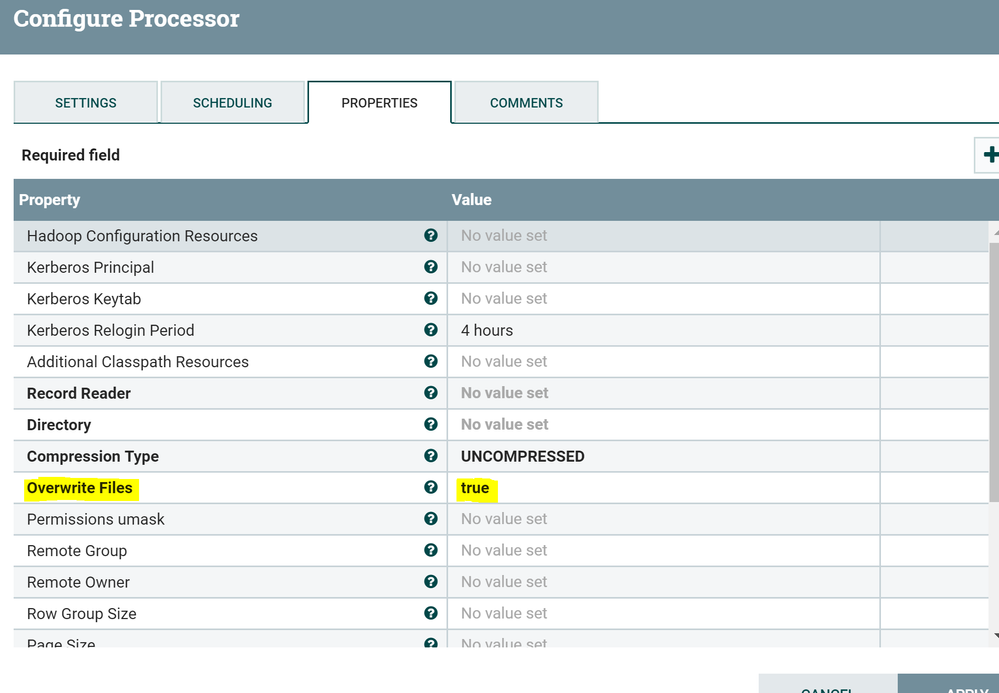Go to the Comments tab
999x693 pixels.
coord(526,103)
